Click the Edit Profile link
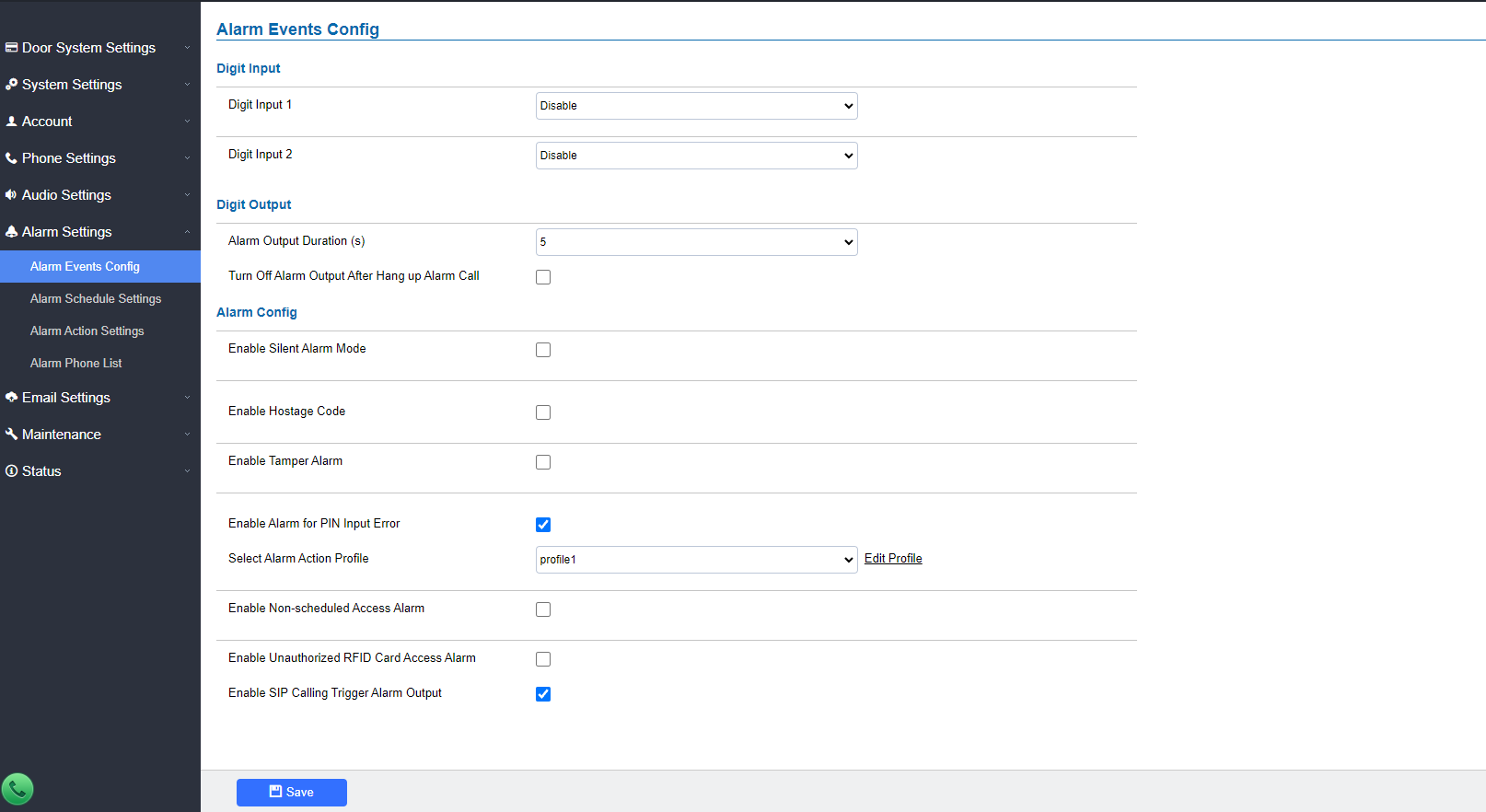 (x=893, y=558)
